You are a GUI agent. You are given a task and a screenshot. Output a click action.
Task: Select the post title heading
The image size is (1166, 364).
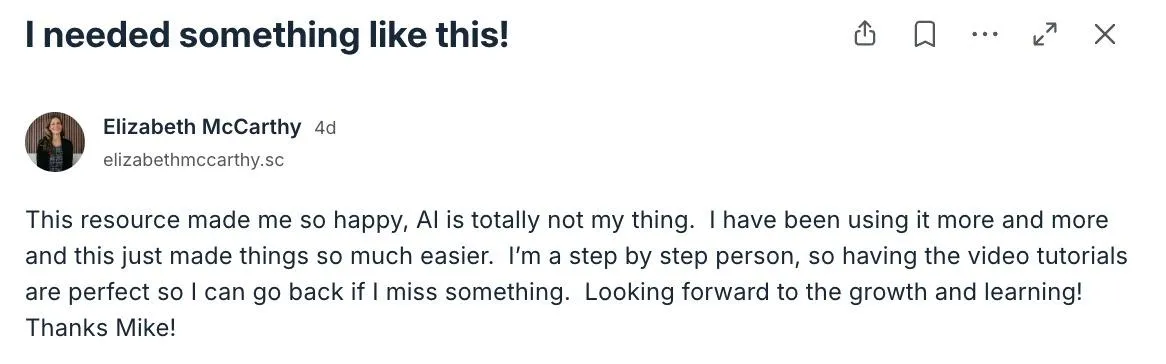click(x=267, y=35)
